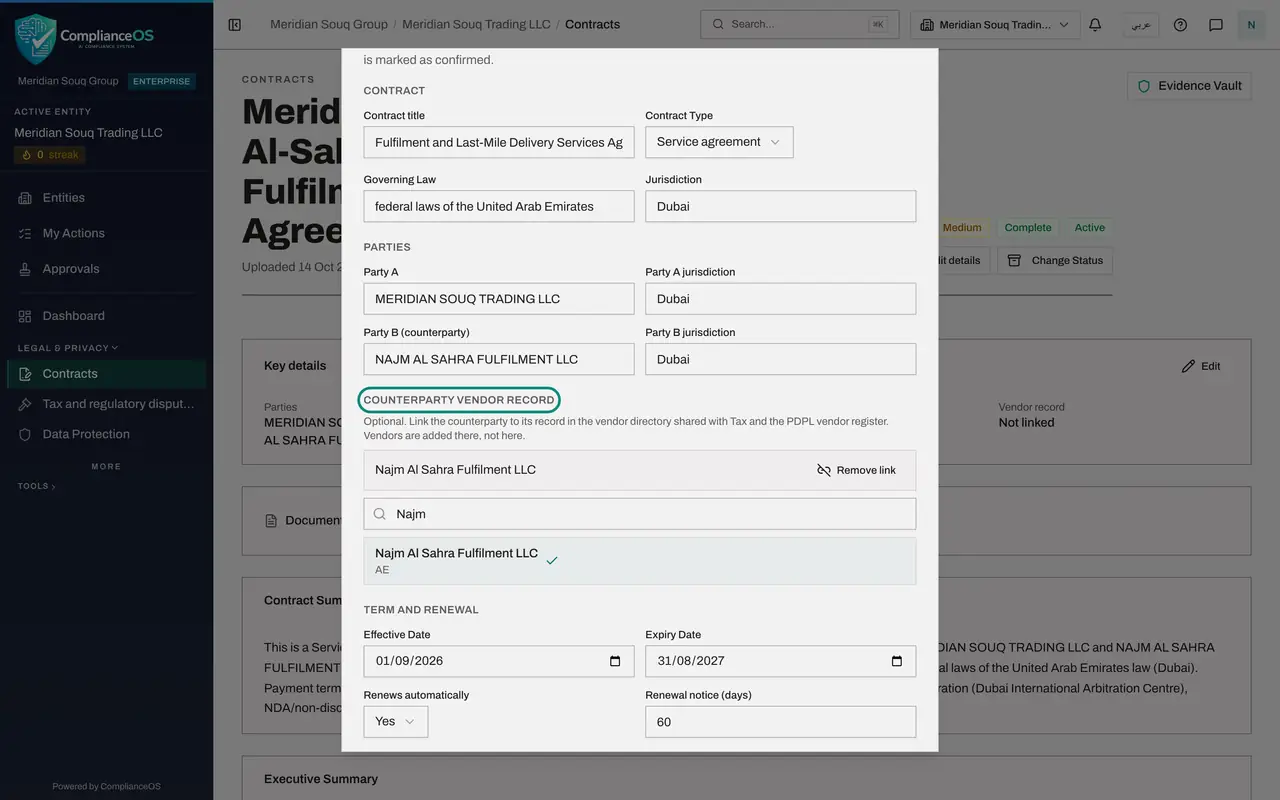Viewport: 1280px width, 800px height.
Task: Open the Evidence Vault
Action: tap(1190, 86)
